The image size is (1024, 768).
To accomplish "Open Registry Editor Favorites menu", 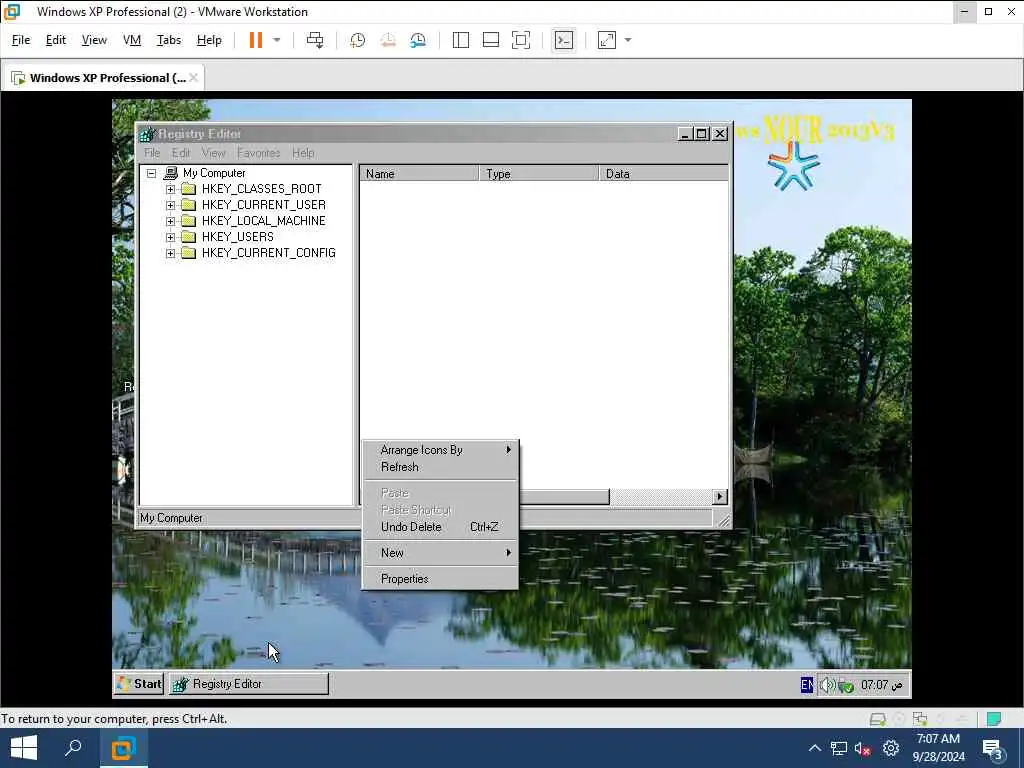I will click(x=259, y=153).
